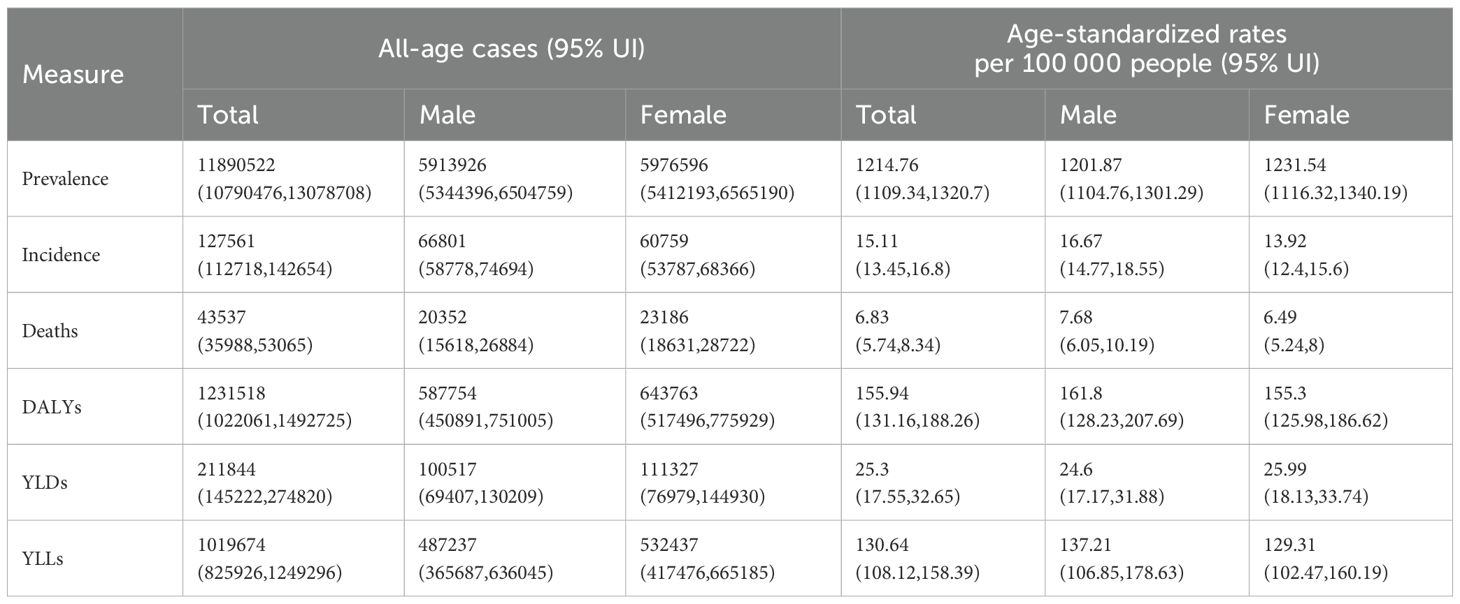1460x604 pixels.
Task: Click the YLDs row label
Action: 46,483
